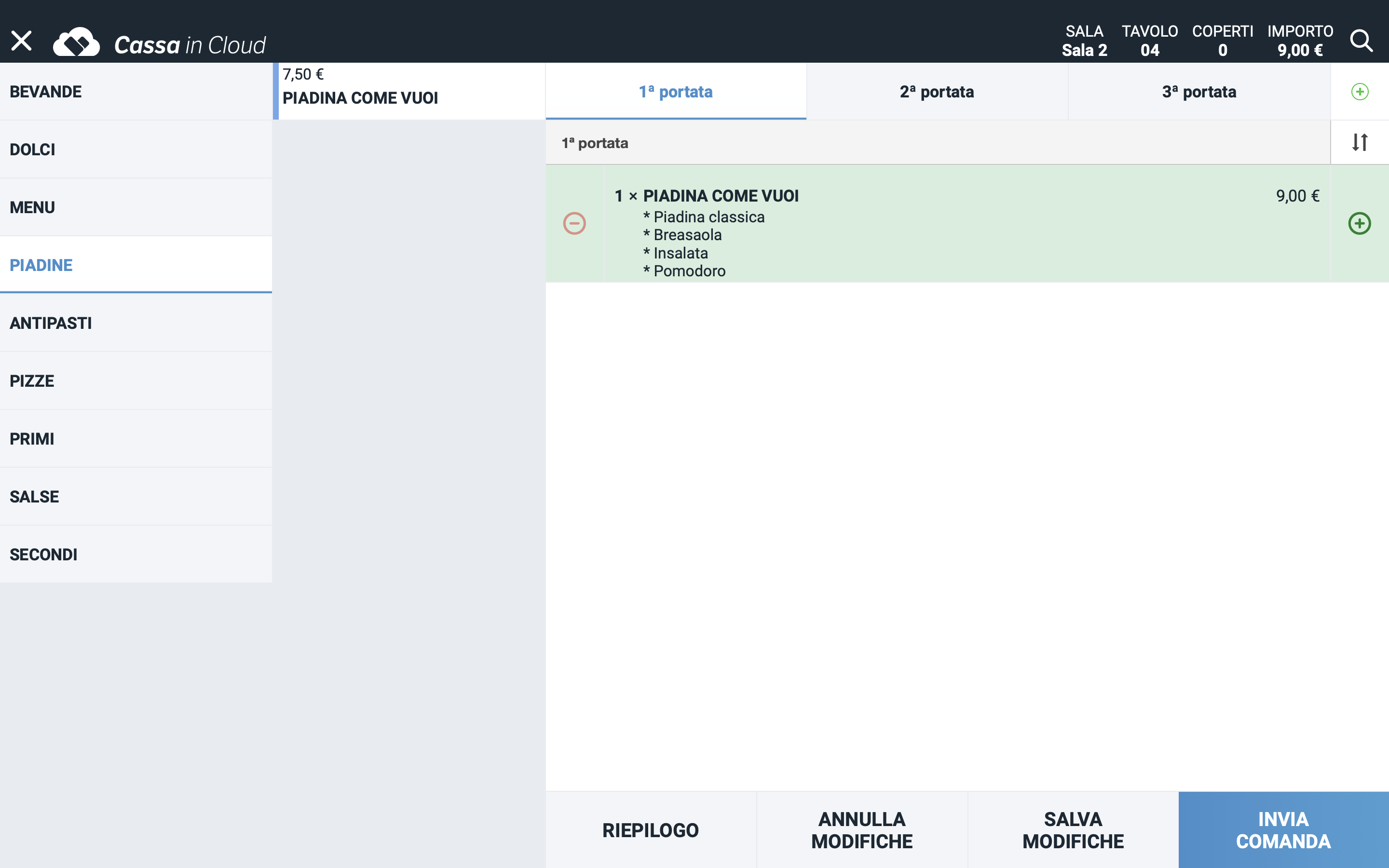The height and width of the screenshot is (868, 1389).
Task: Open the RIEPILOGO summary
Action: point(650,829)
